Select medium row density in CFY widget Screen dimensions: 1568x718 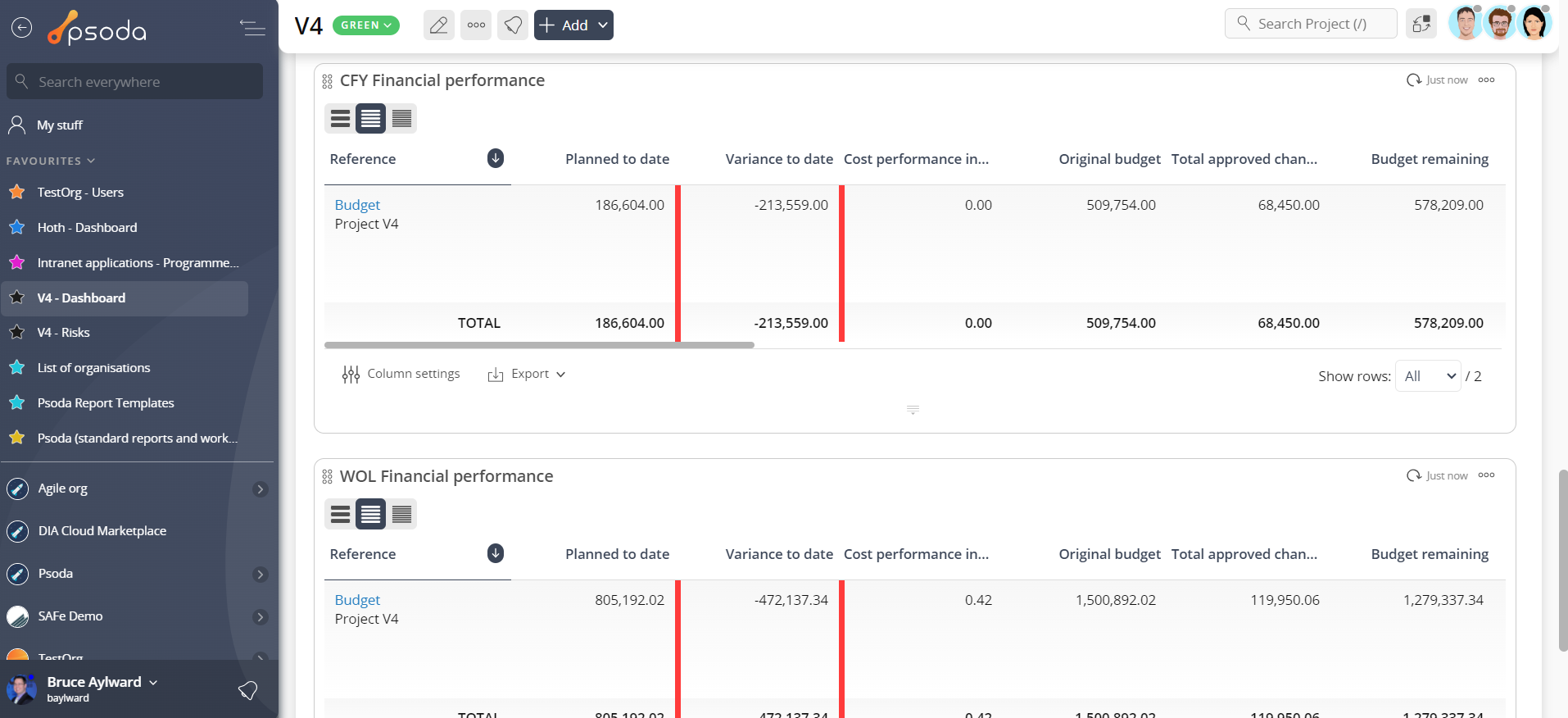370,119
